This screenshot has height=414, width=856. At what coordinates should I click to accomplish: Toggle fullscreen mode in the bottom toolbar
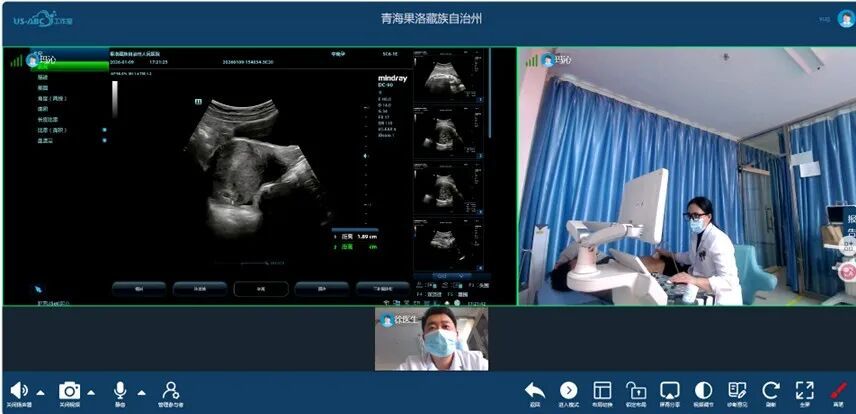[x=804, y=390]
